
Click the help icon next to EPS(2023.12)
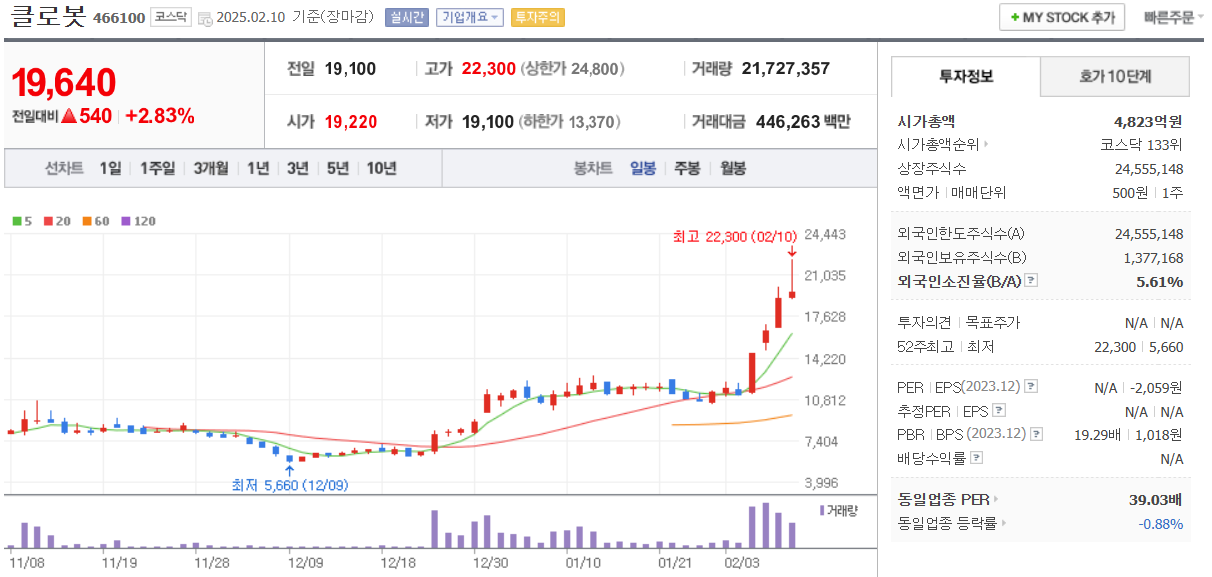click(1033, 386)
